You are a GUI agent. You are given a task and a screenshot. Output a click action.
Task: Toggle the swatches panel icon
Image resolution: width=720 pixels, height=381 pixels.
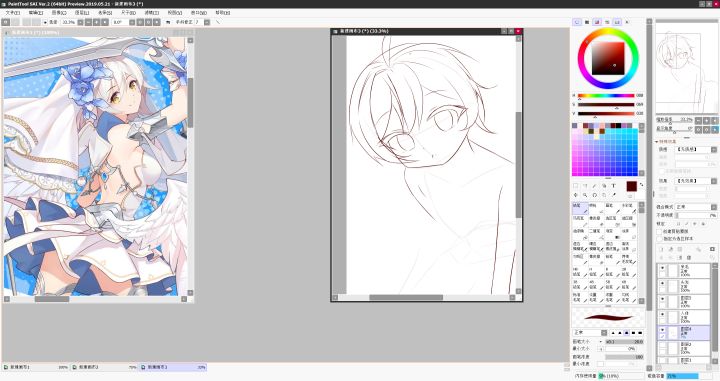(617, 22)
